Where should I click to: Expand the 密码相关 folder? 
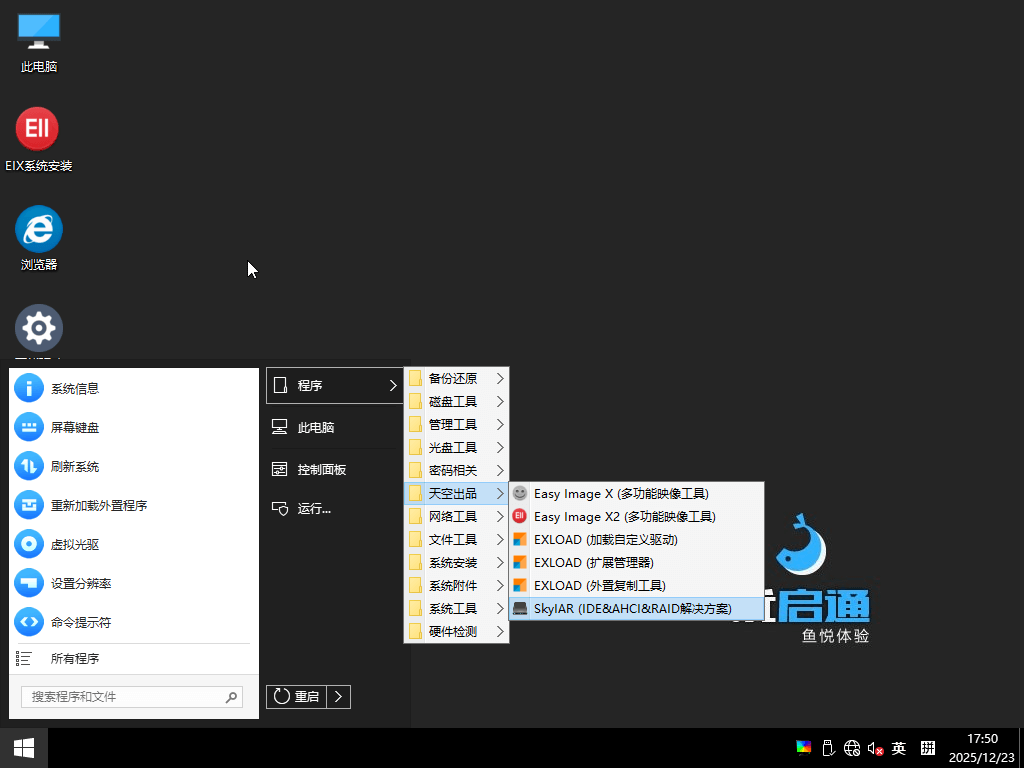click(456, 470)
